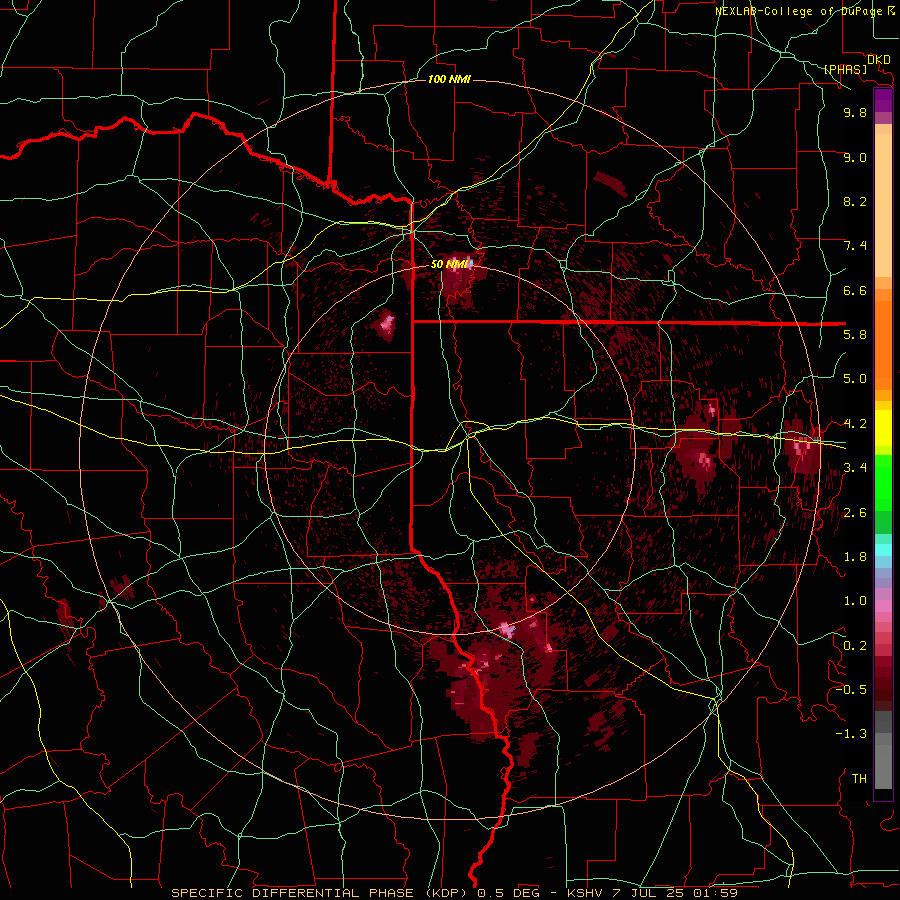Click the 5.8 legend value
The width and height of the screenshot is (900, 900).
pos(855,335)
